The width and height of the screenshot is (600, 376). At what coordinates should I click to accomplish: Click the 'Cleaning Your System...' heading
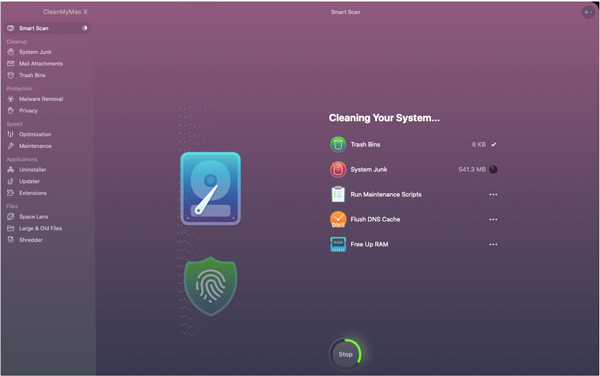384,118
